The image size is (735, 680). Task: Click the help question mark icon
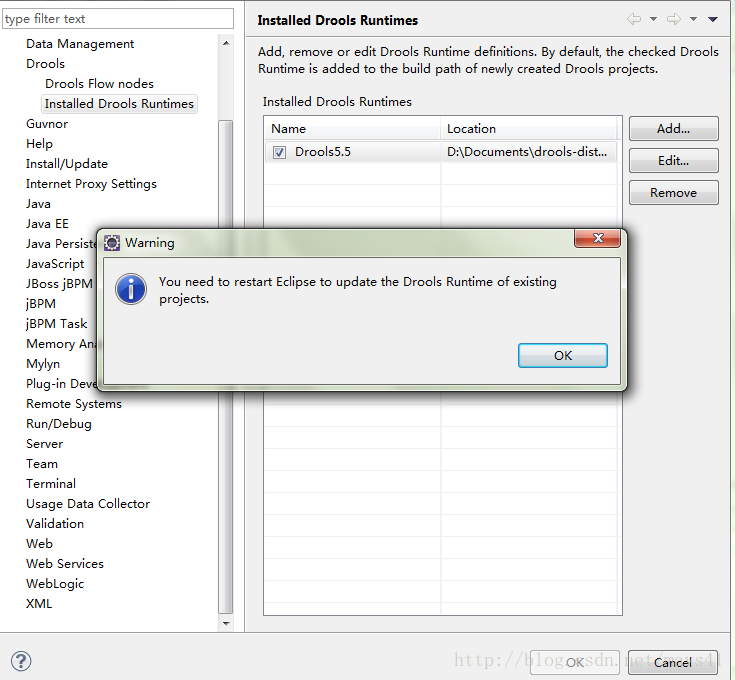(x=21, y=661)
